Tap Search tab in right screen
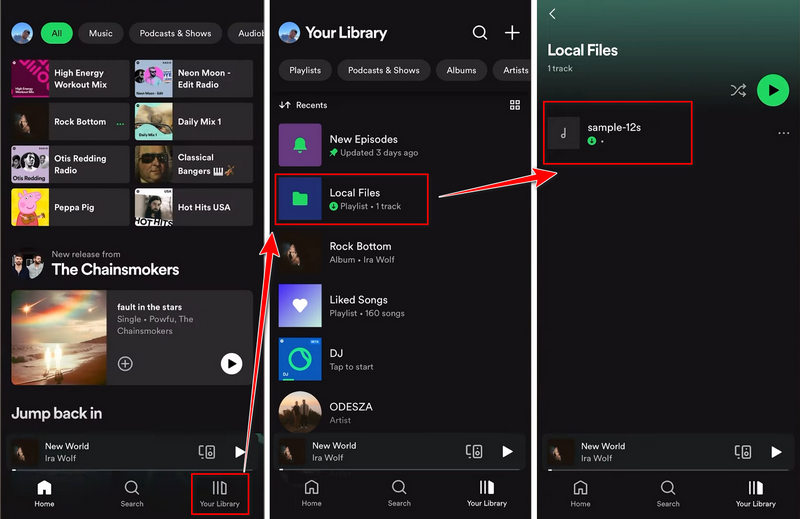Image resolution: width=800 pixels, height=519 pixels. coord(668,493)
